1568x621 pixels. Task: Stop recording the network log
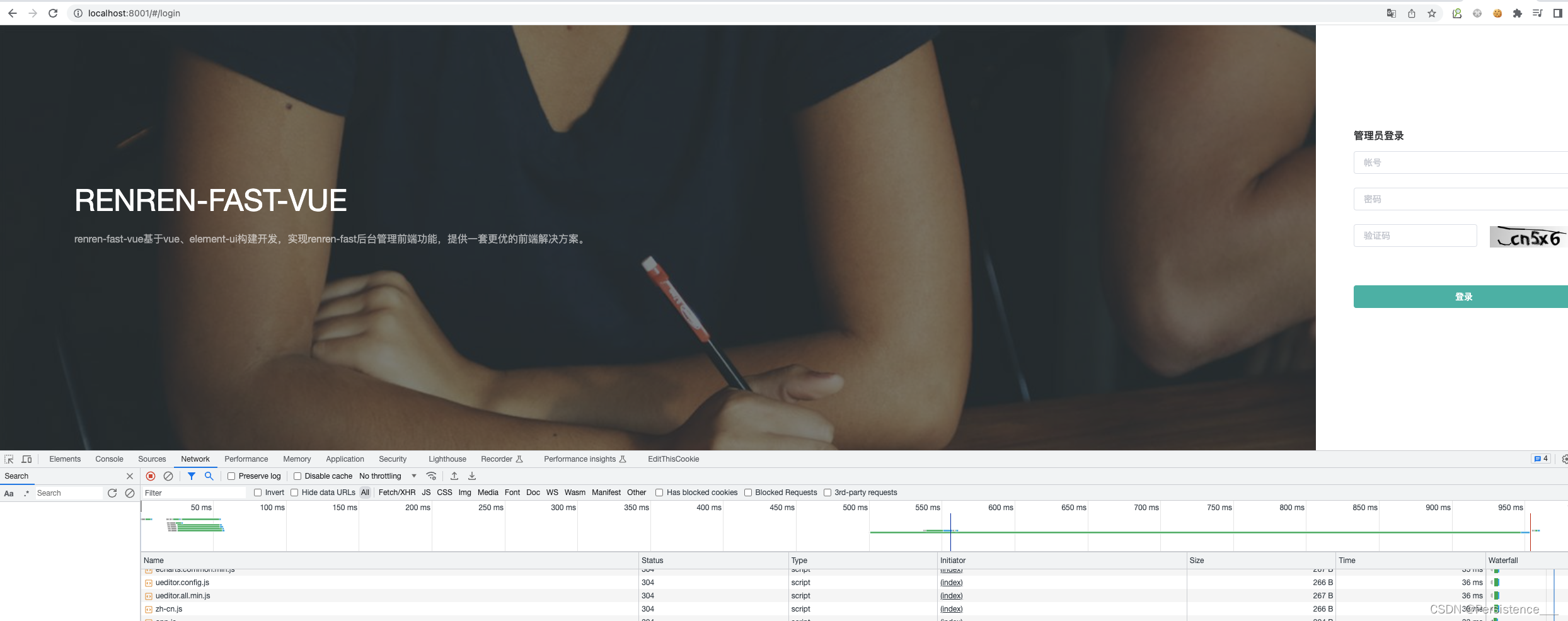pyautogui.click(x=151, y=476)
